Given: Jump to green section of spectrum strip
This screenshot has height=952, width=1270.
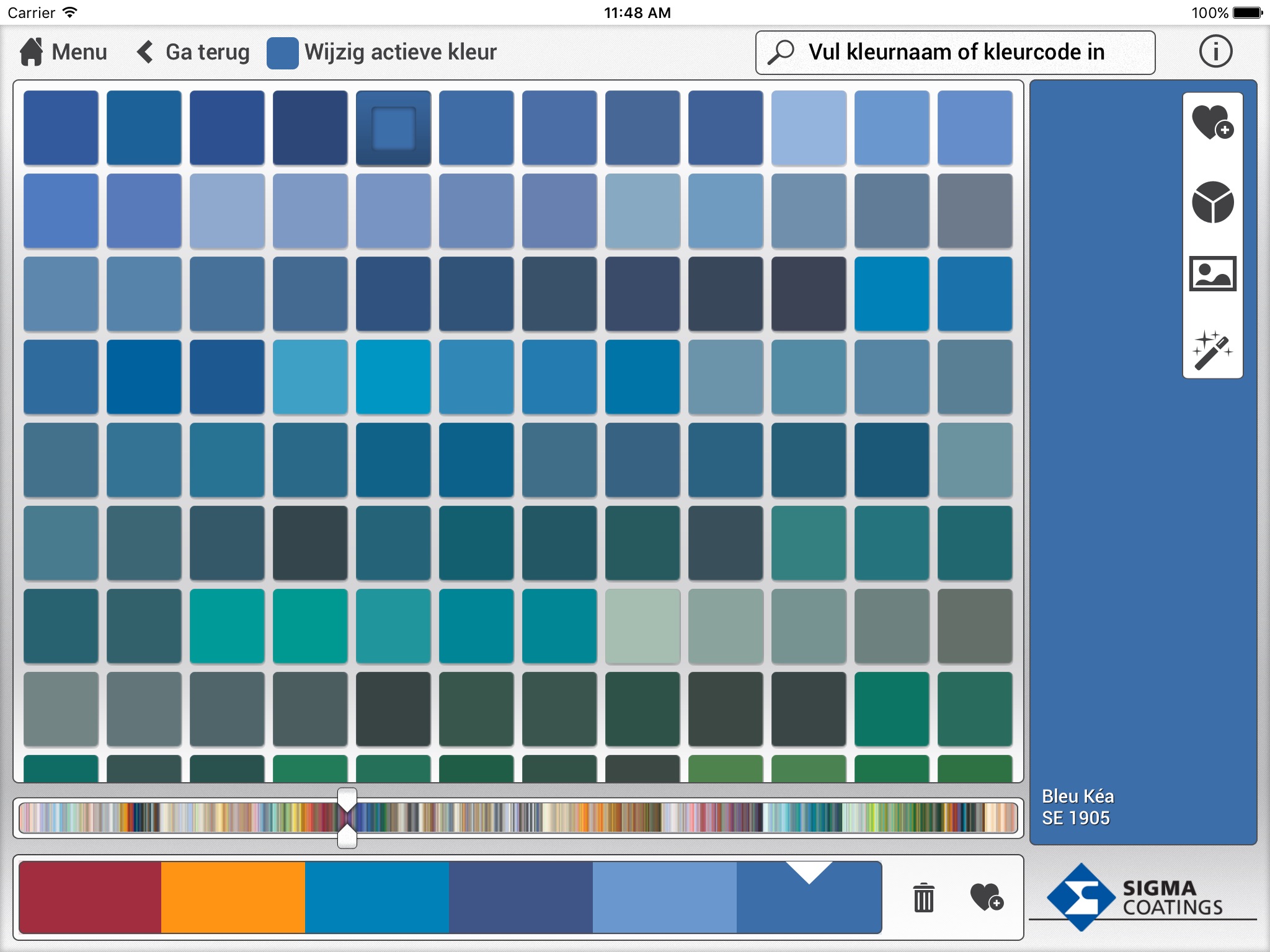Looking at the screenshot, I should point(893,818).
